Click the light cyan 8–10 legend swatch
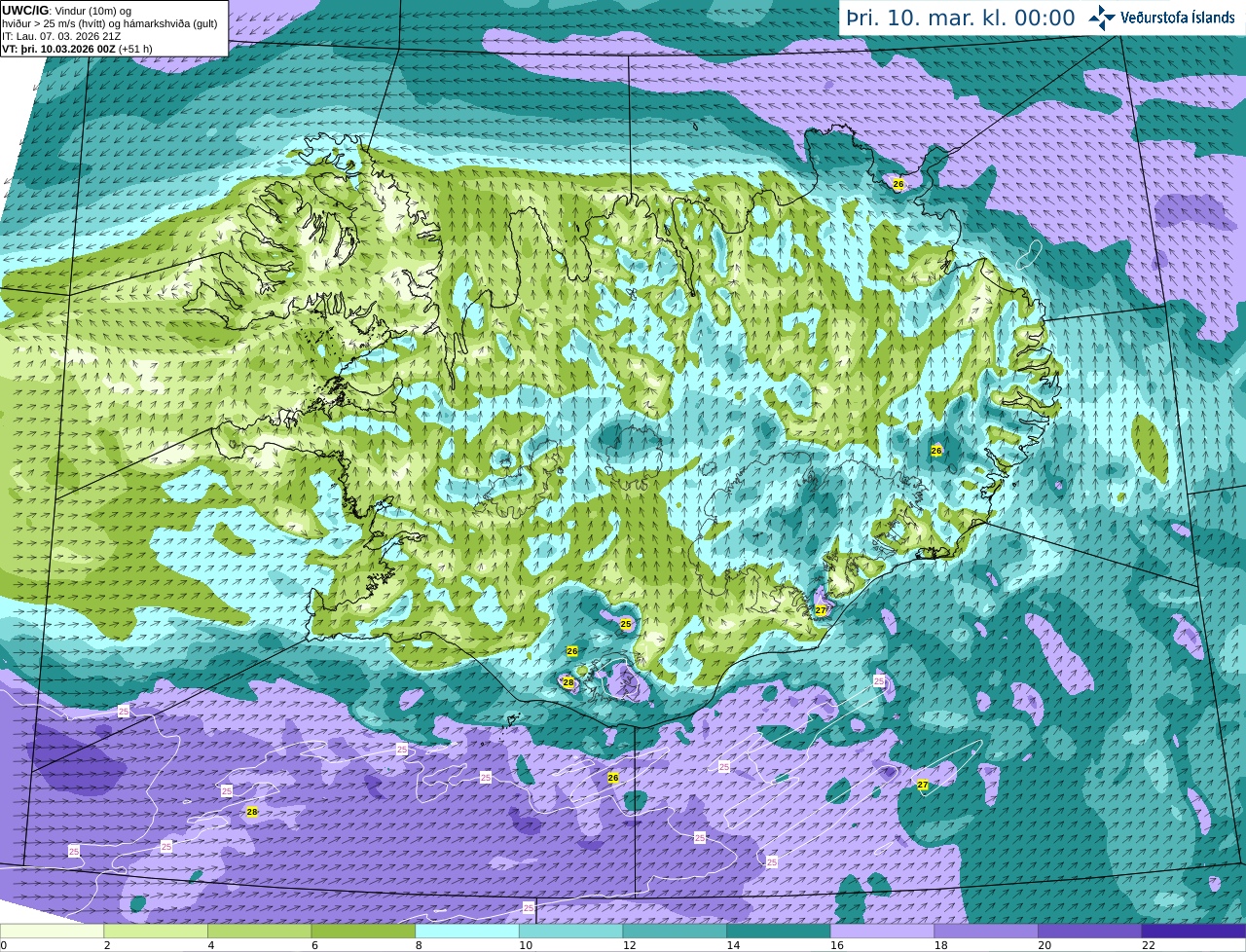This screenshot has width=1246, height=952. (x=467, y=932)
